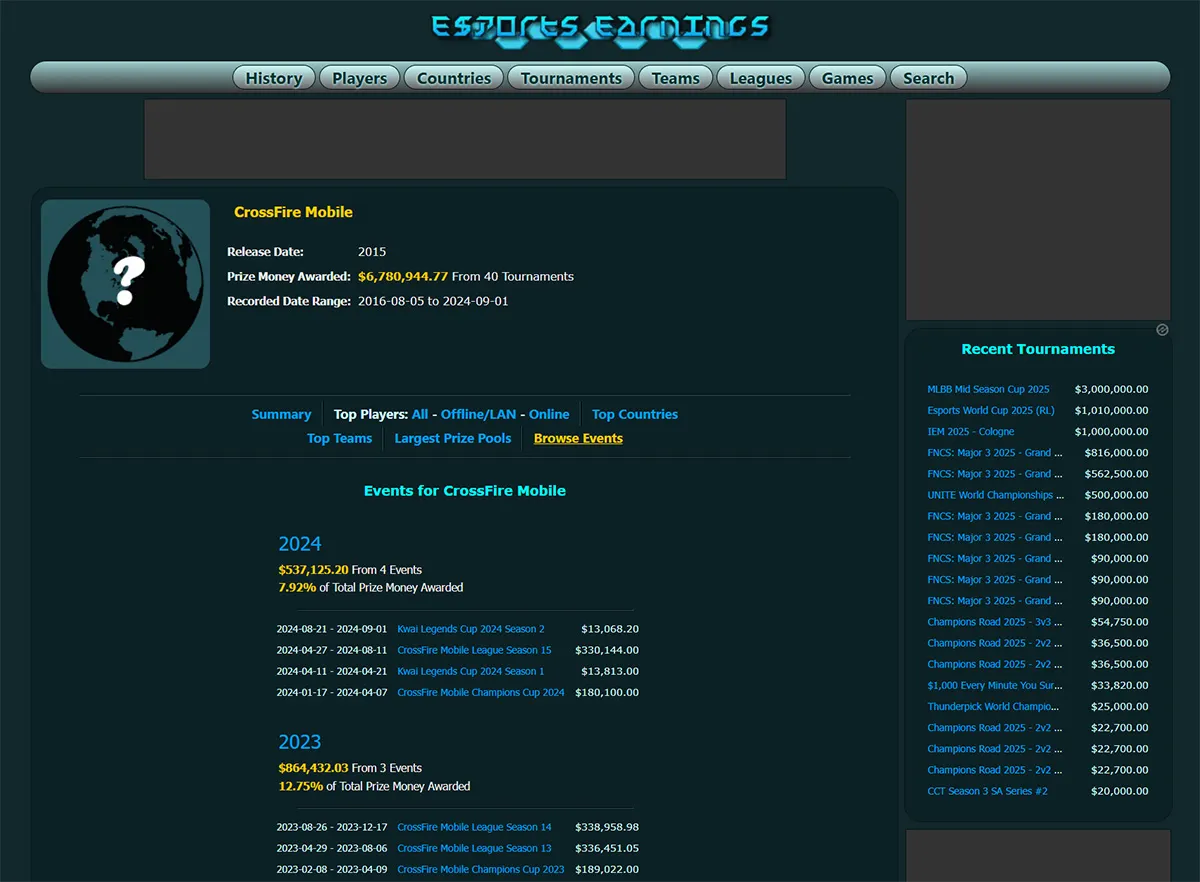The height and width of the screenshot is (882, 1200).
Task: Click the small icon above Recent Tournaments
Action: click(1162, 330)
